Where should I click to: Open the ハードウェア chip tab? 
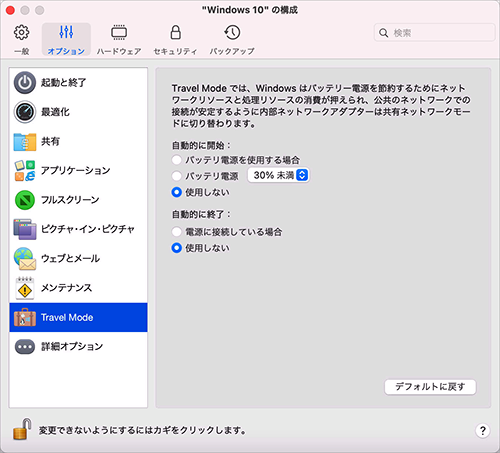119,39
